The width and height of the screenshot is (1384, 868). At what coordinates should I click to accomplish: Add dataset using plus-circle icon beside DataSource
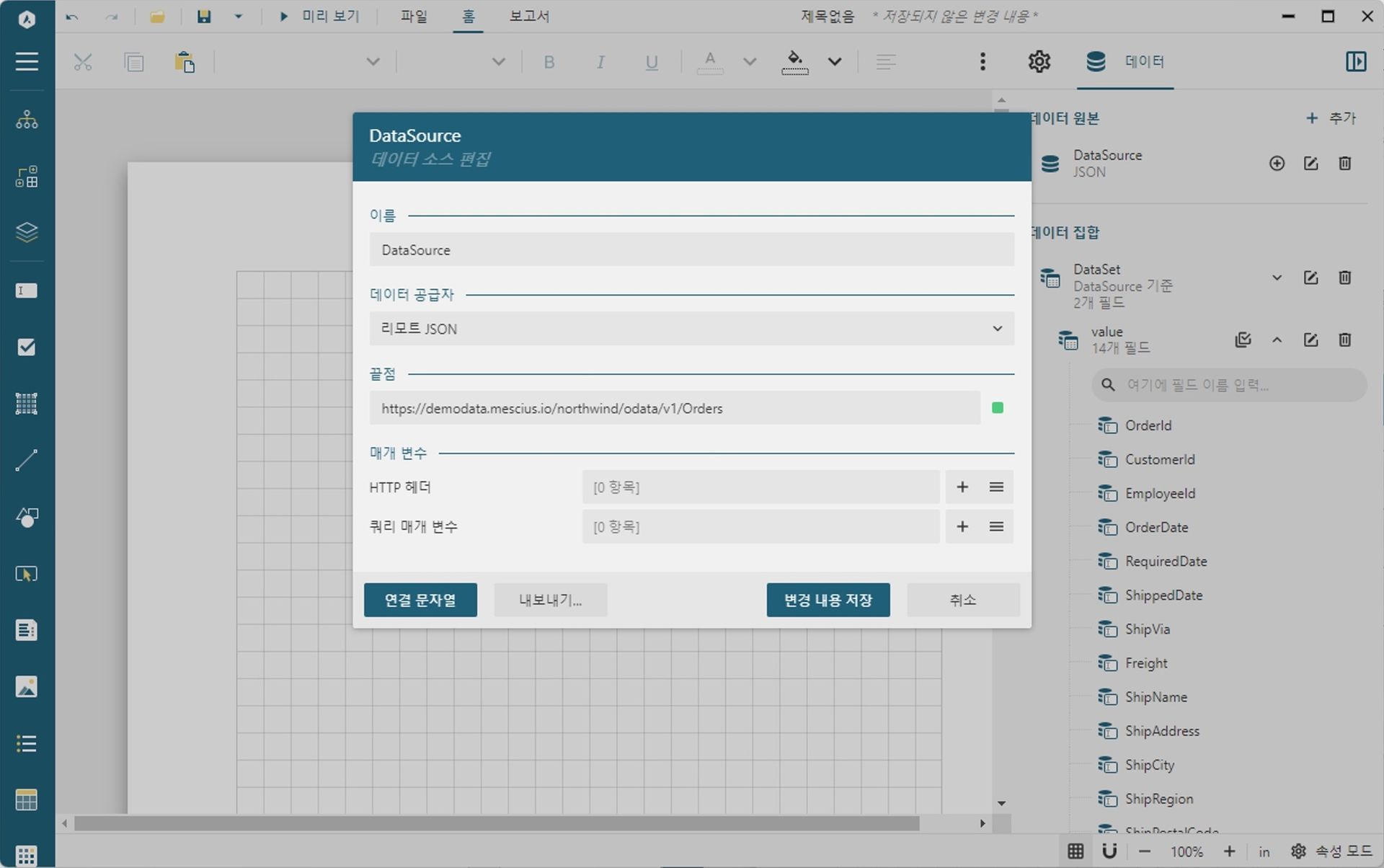tap(1277, 164)
